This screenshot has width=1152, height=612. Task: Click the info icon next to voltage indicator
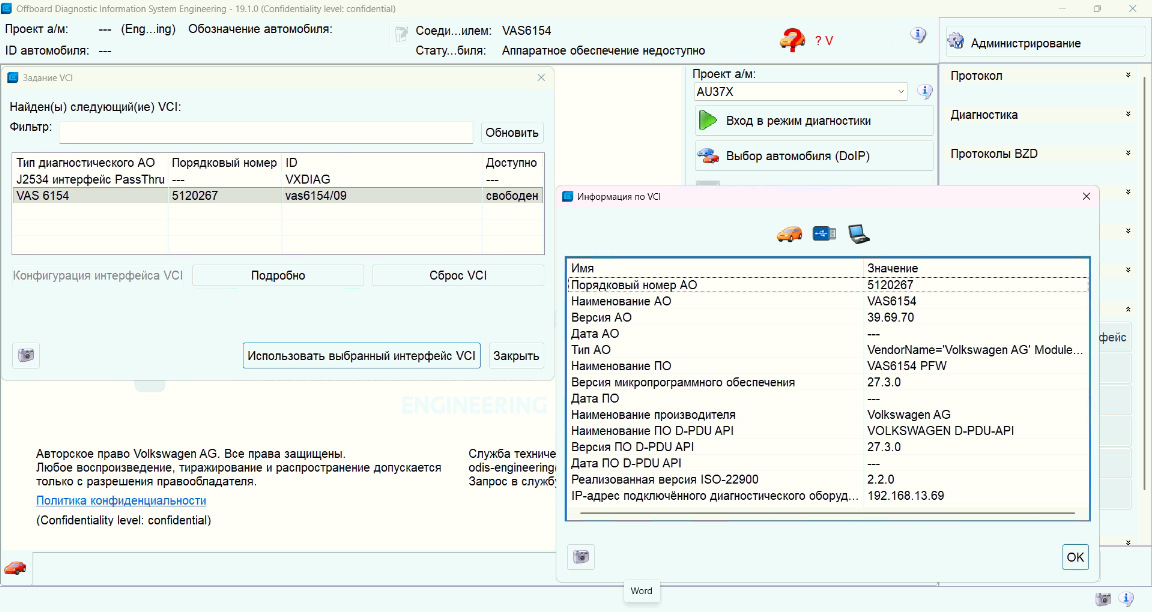pyautogui.click(x=918, y=35)
